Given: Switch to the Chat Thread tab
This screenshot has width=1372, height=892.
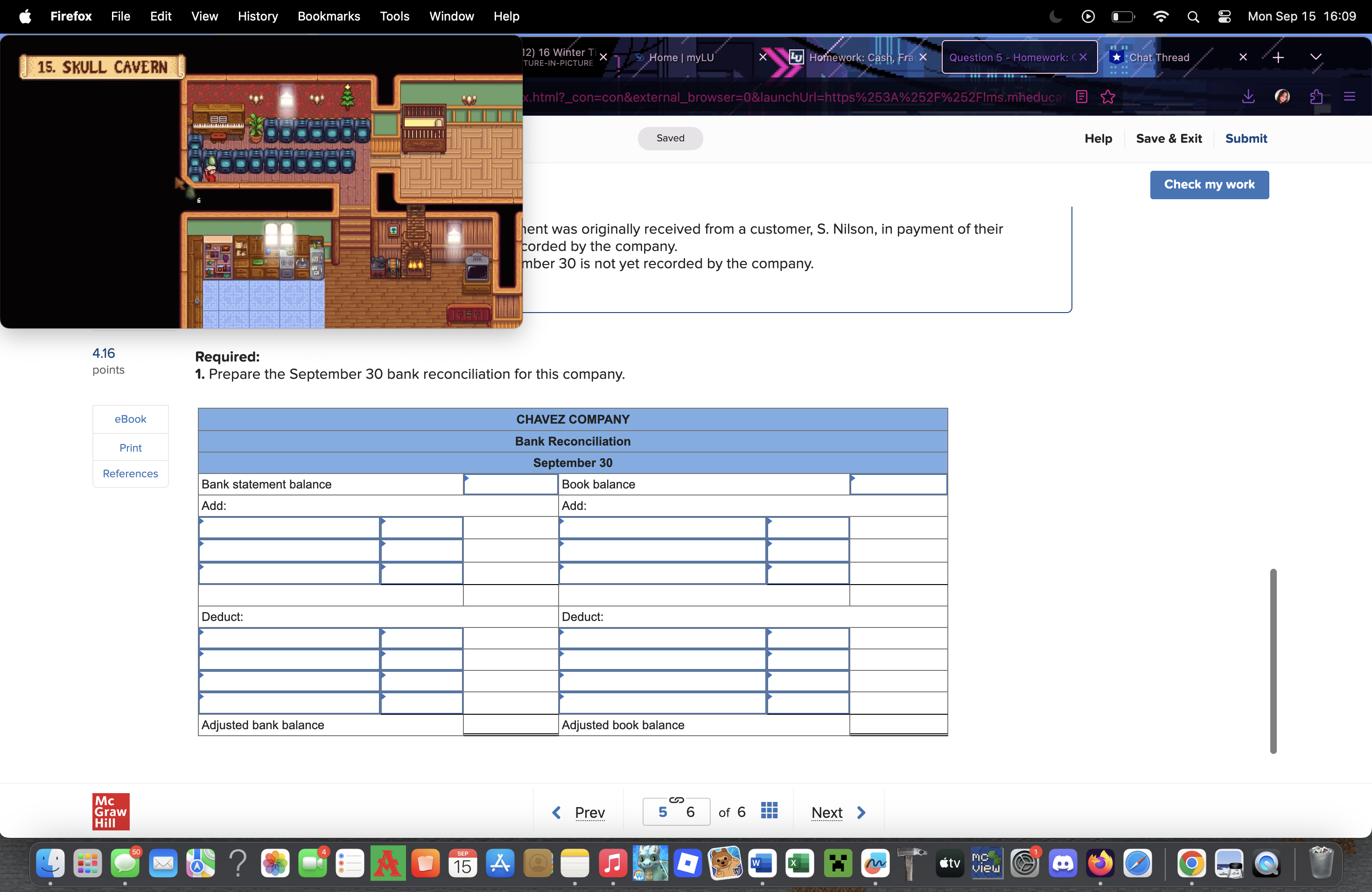Looking at the screenshot, I should pyautogui.click(x=1159, y=58).
